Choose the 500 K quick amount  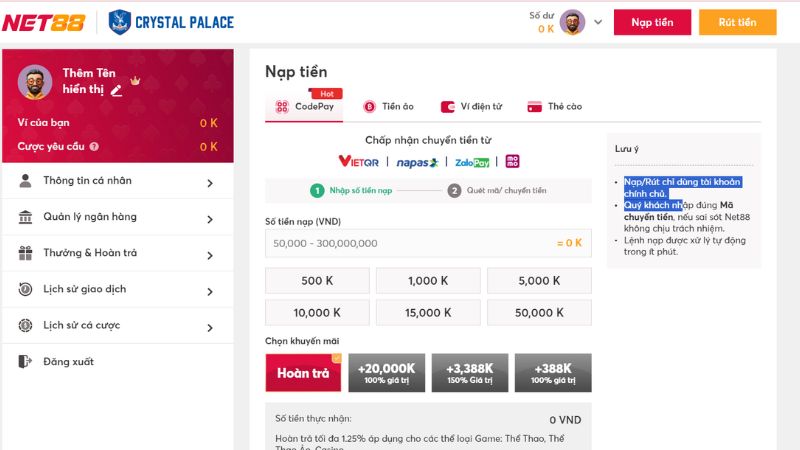coord(317,282)
